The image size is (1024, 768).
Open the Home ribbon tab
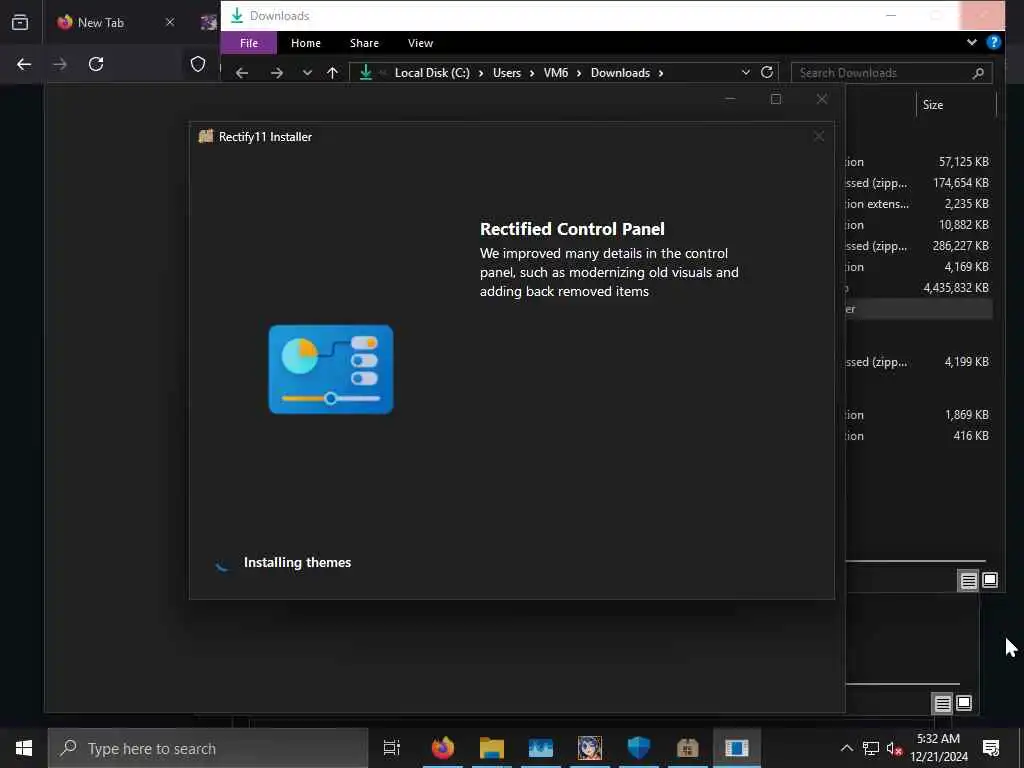click(306, 43)
